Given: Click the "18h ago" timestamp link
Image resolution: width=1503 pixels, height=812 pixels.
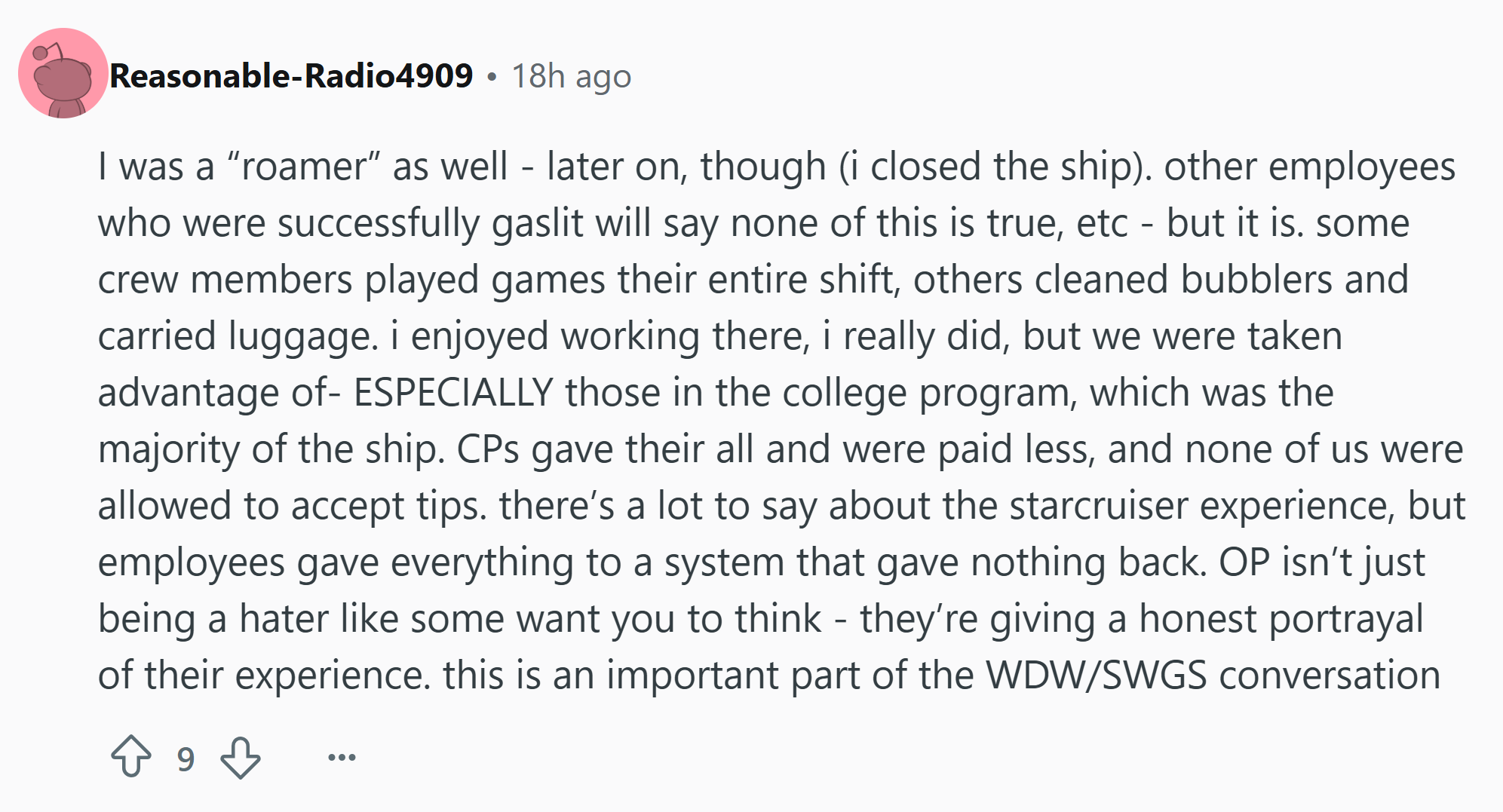Looking at the screenshot, I should (x=571, y=76).
